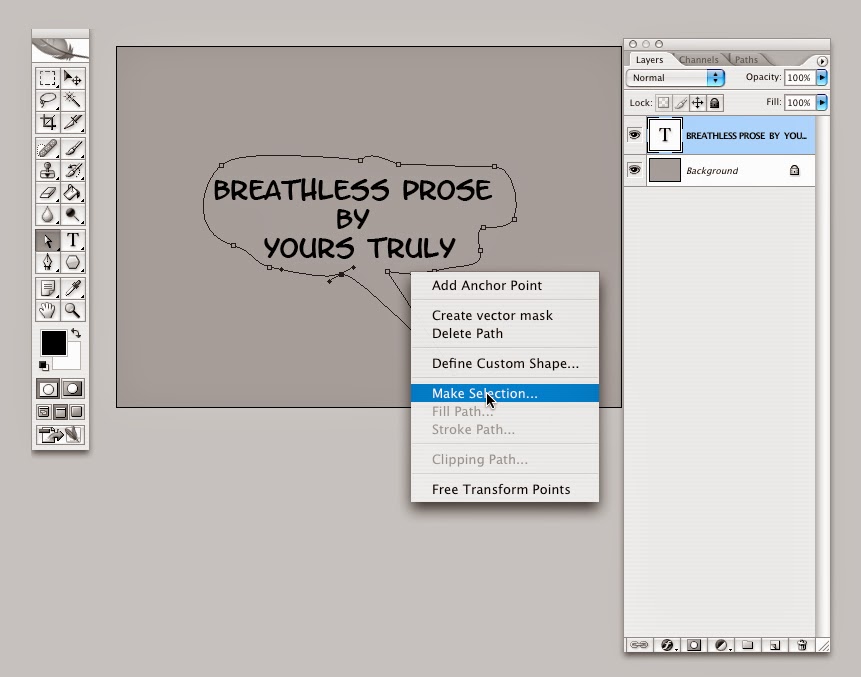Open the Layers palette flyout menu
Screen dimensions: 861x677
point(822,61)
